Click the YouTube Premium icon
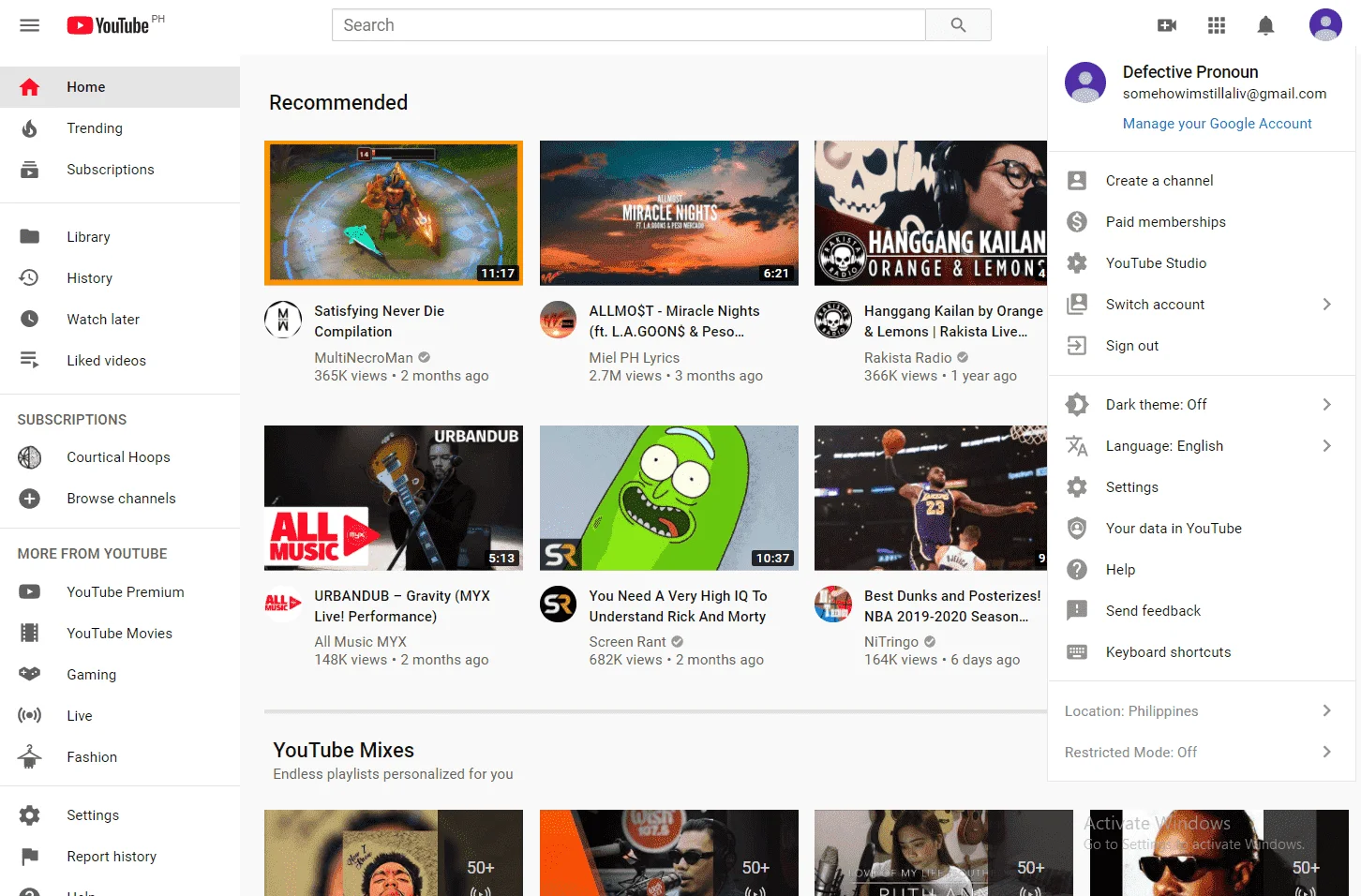This screenshot has height=896, width=1361. [30, 592]
